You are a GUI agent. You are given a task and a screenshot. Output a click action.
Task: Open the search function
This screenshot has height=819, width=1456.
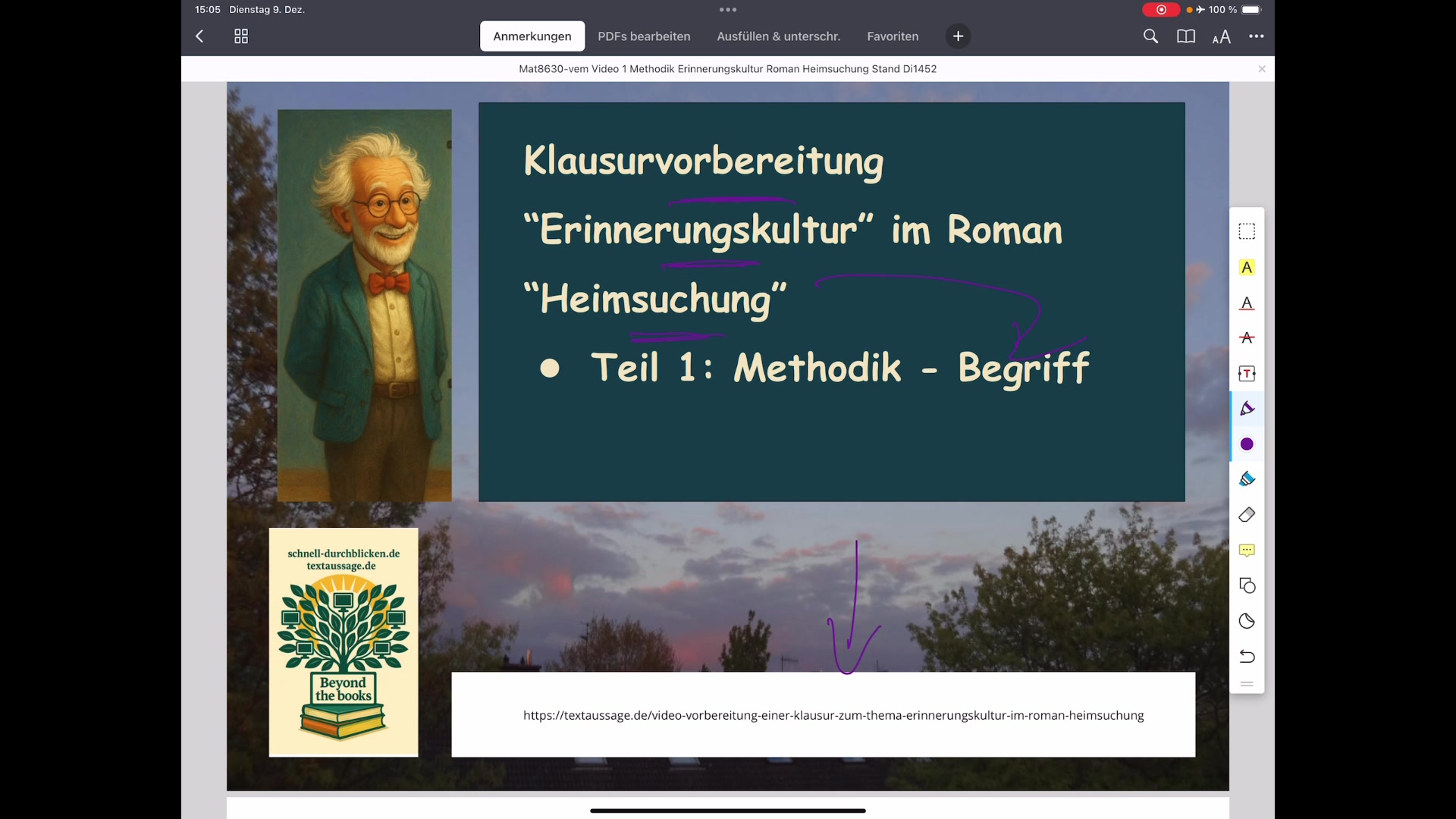1150,36
